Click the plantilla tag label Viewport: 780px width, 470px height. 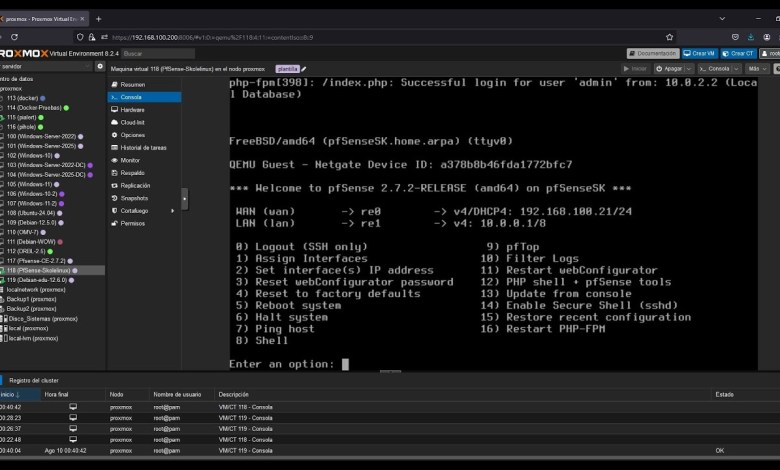pyautogui.click(x=288, y=69)
